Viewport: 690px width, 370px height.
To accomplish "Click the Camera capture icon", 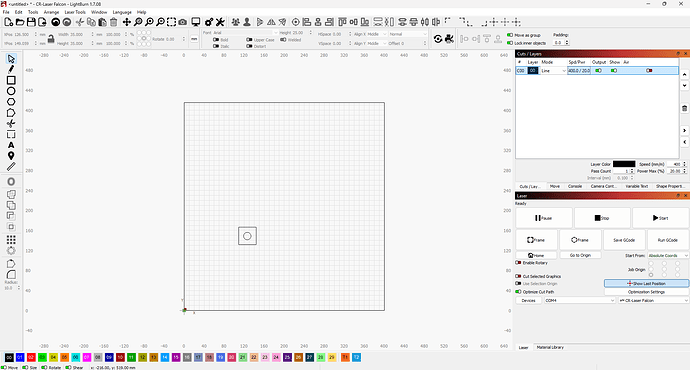I will [x=183, y=22].
